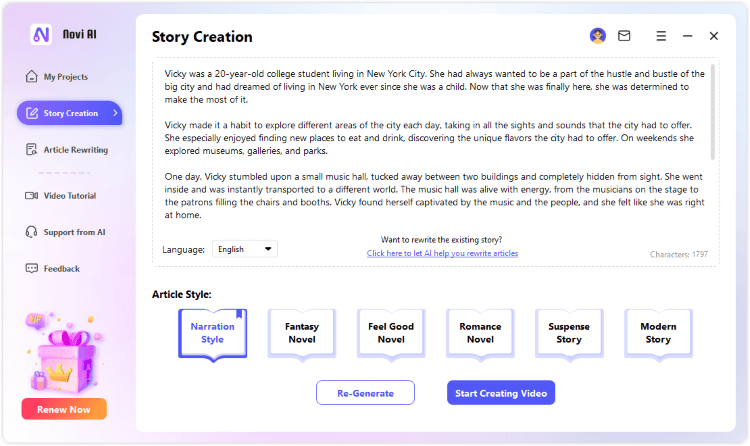Open the Language dropdown set to English
Image resolution: width=750 pixels, height=446 pixels.
point(244,249)
